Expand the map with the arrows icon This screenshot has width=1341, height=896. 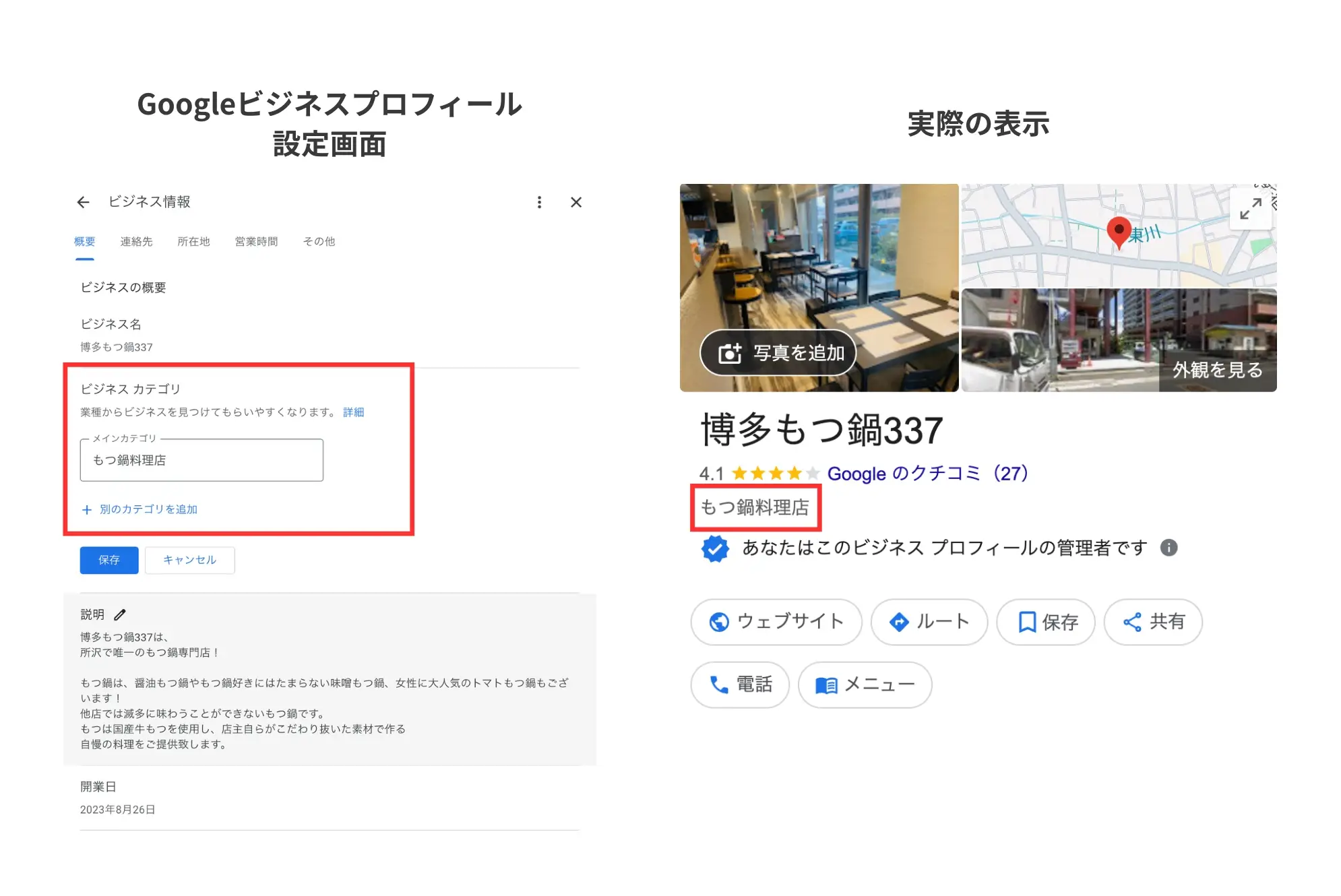click(1250, 209)
